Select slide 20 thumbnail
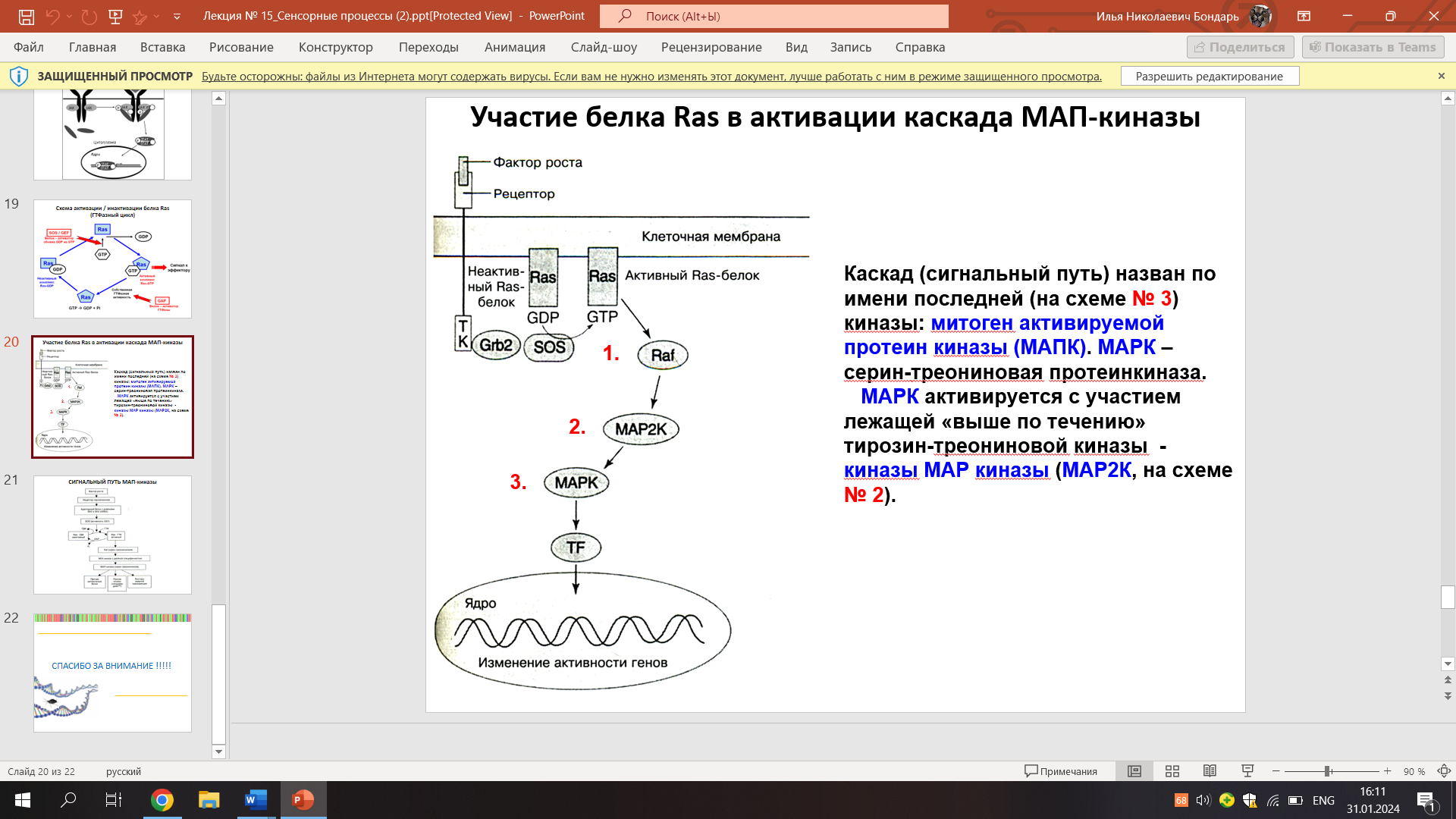 (112, 397)
